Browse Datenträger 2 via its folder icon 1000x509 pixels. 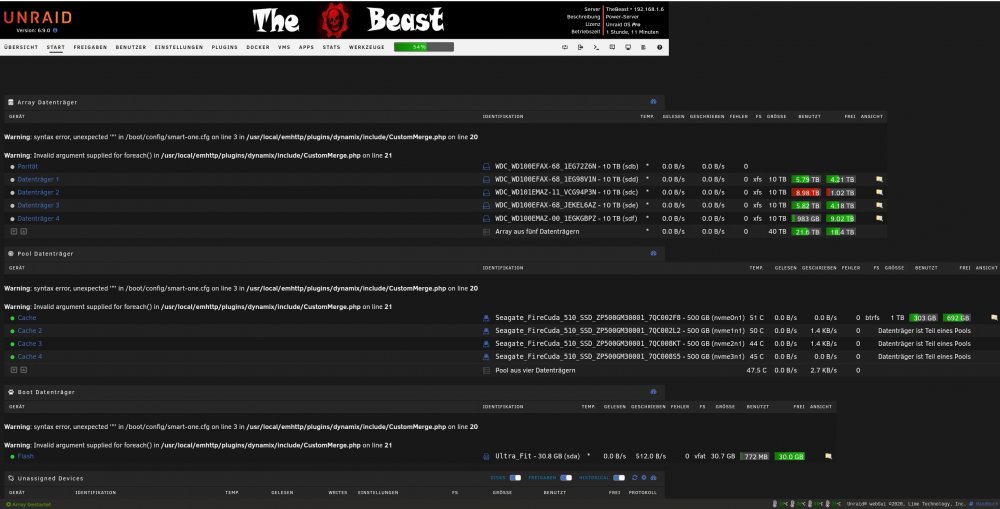tap(879, 192)
